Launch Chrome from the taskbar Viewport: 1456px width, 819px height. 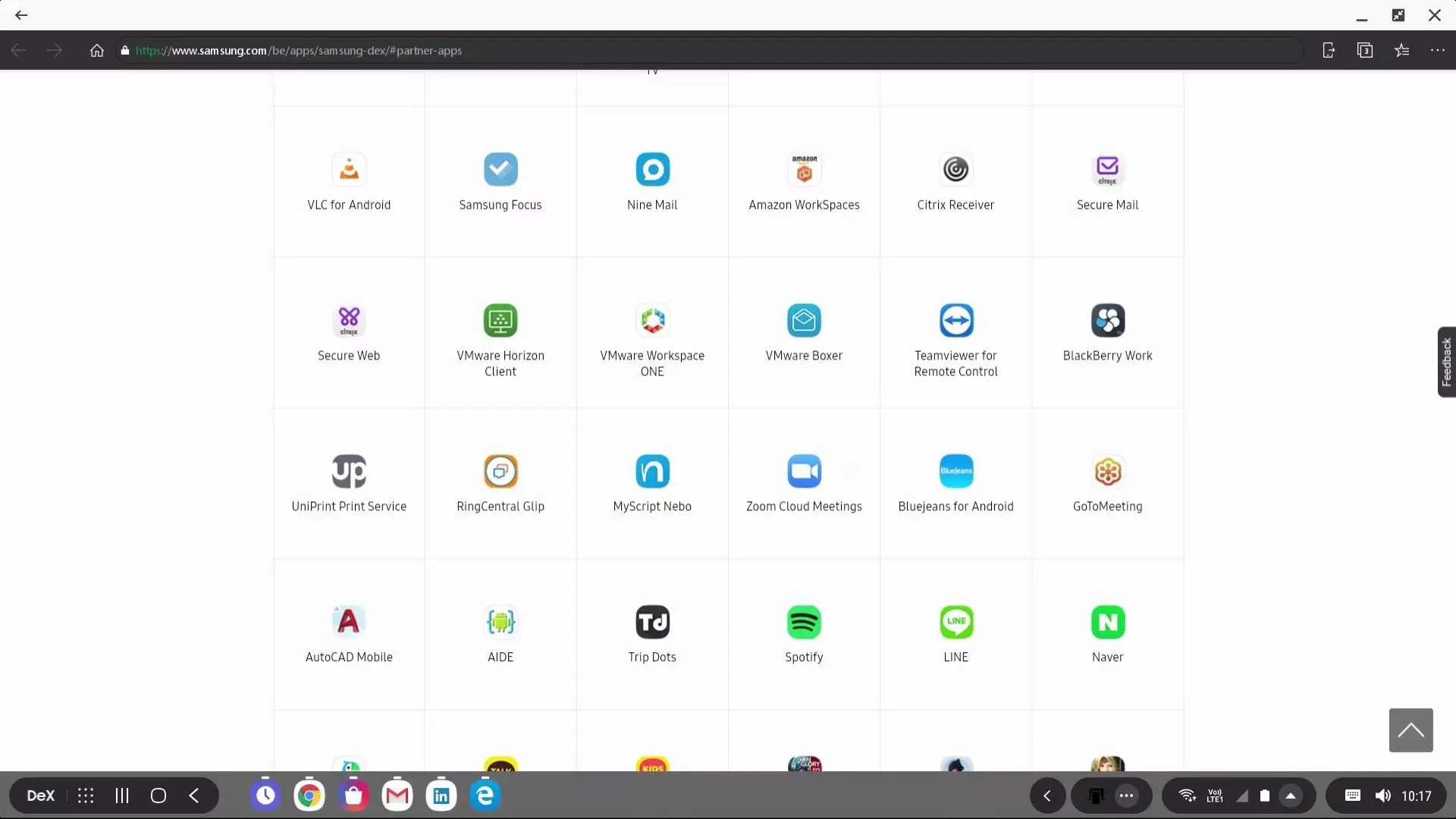point(309,795)
